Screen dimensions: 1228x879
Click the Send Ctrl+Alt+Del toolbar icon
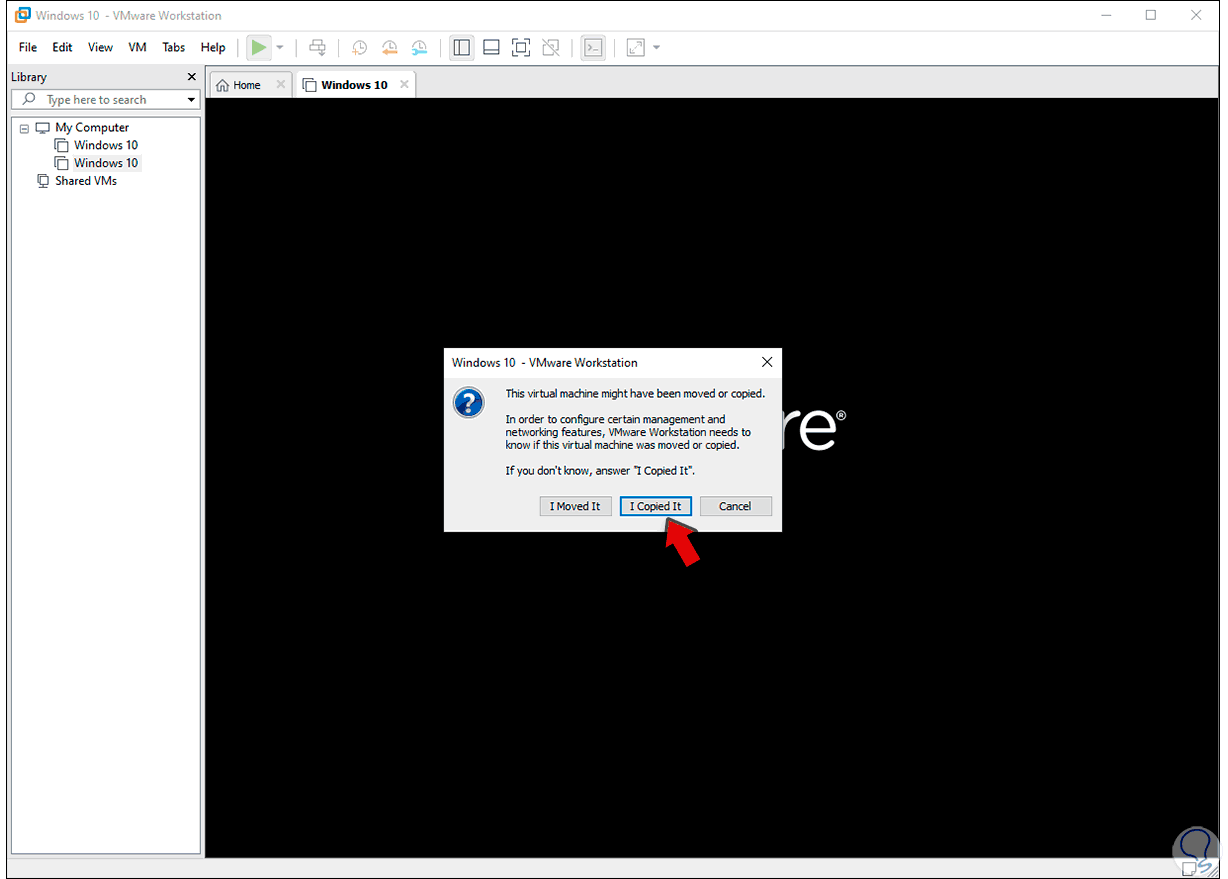(317, 47)
